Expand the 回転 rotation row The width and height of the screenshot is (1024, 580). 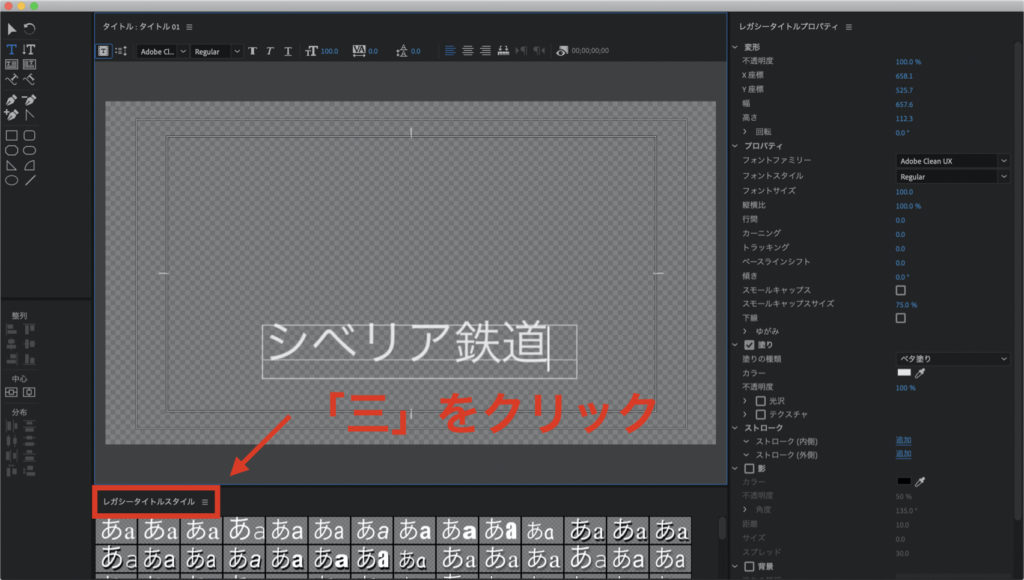click(745, 132)
